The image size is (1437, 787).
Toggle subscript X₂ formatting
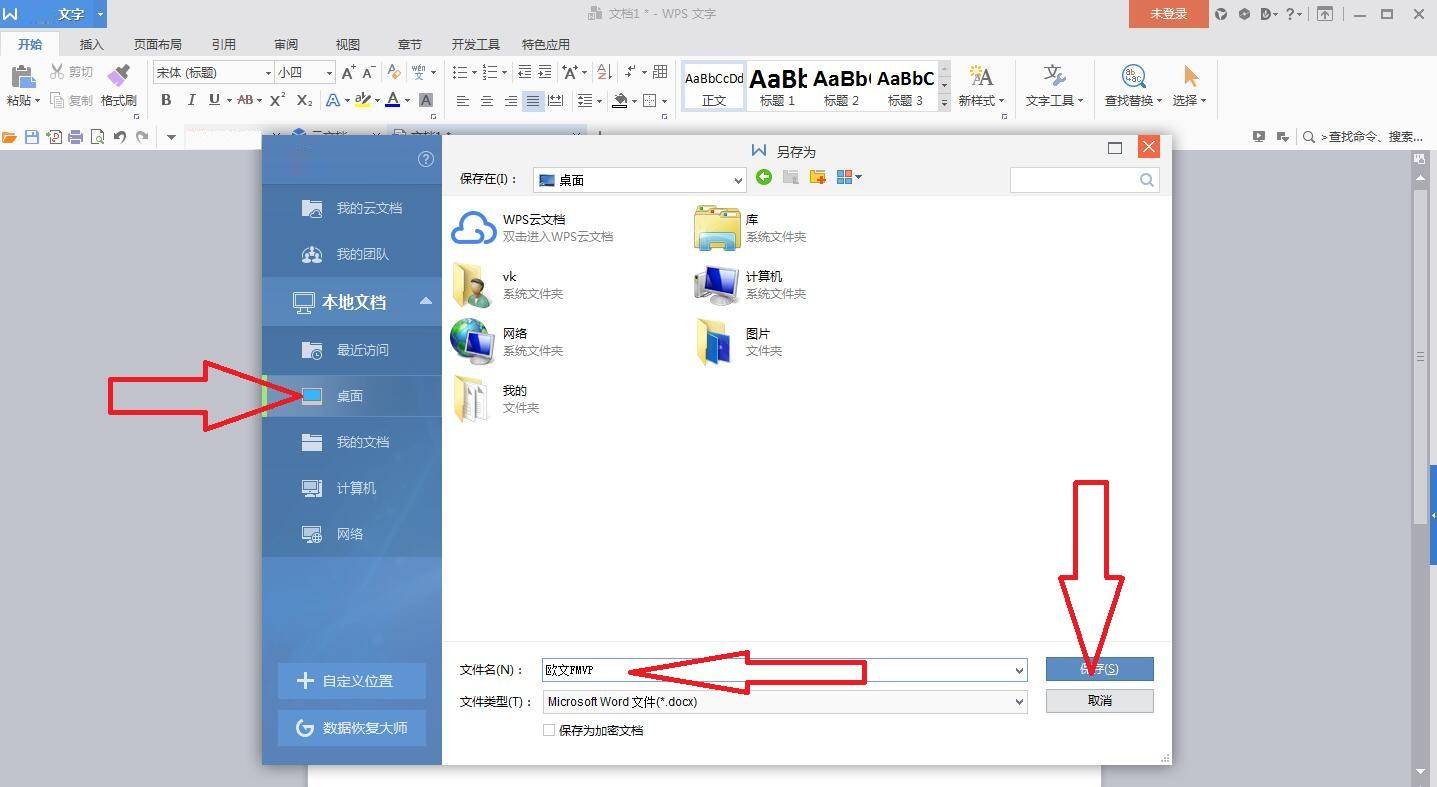click(305, 100)
